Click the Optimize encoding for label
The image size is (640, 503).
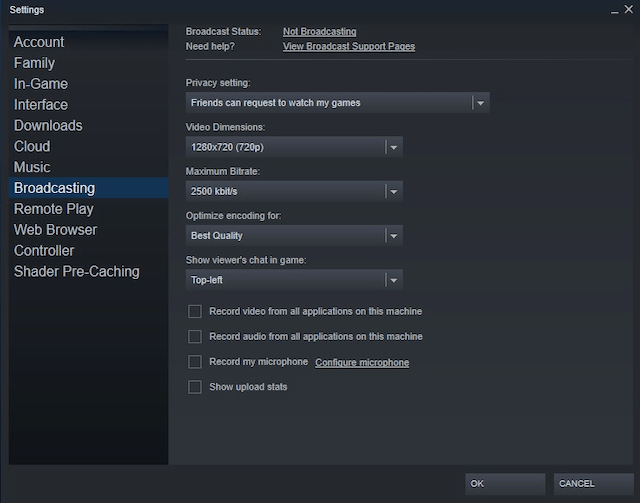233,216
